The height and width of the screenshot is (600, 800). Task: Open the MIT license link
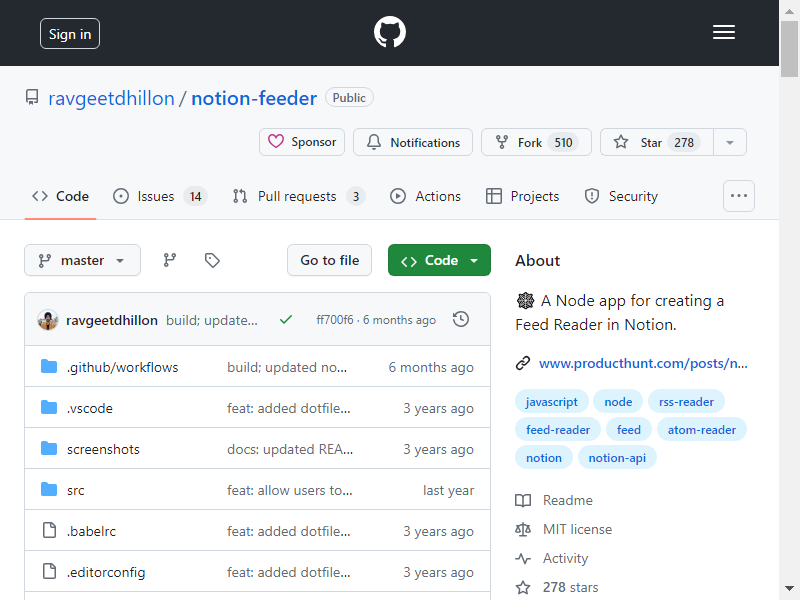(564, 530)
